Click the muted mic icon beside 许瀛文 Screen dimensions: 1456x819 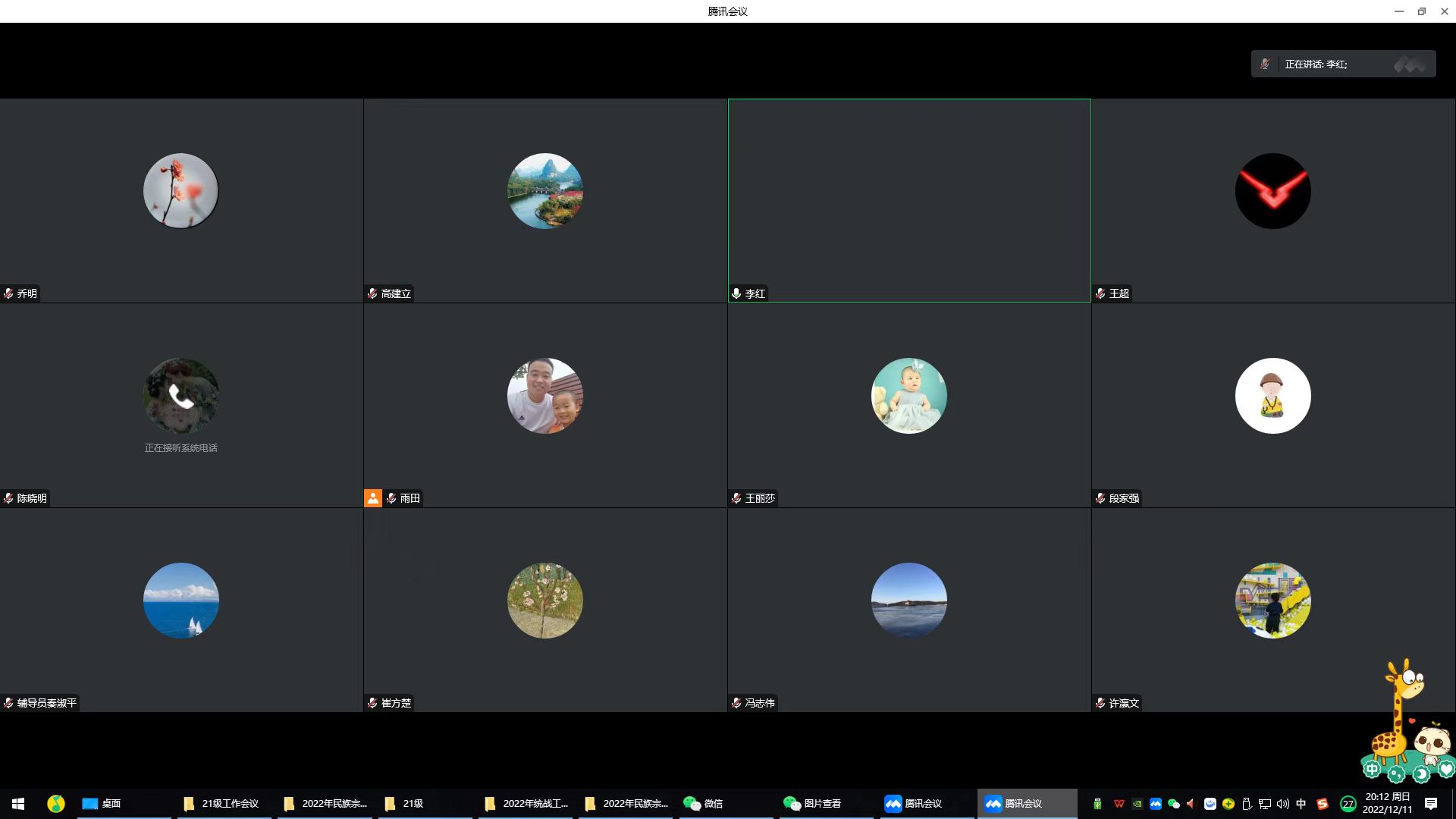(1100, 703)
